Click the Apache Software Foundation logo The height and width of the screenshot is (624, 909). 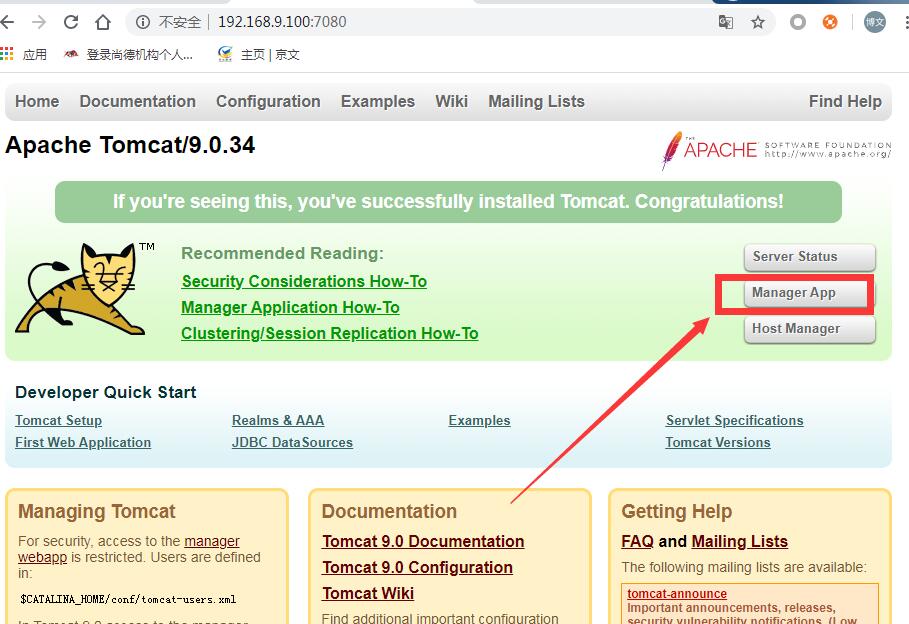776,150
